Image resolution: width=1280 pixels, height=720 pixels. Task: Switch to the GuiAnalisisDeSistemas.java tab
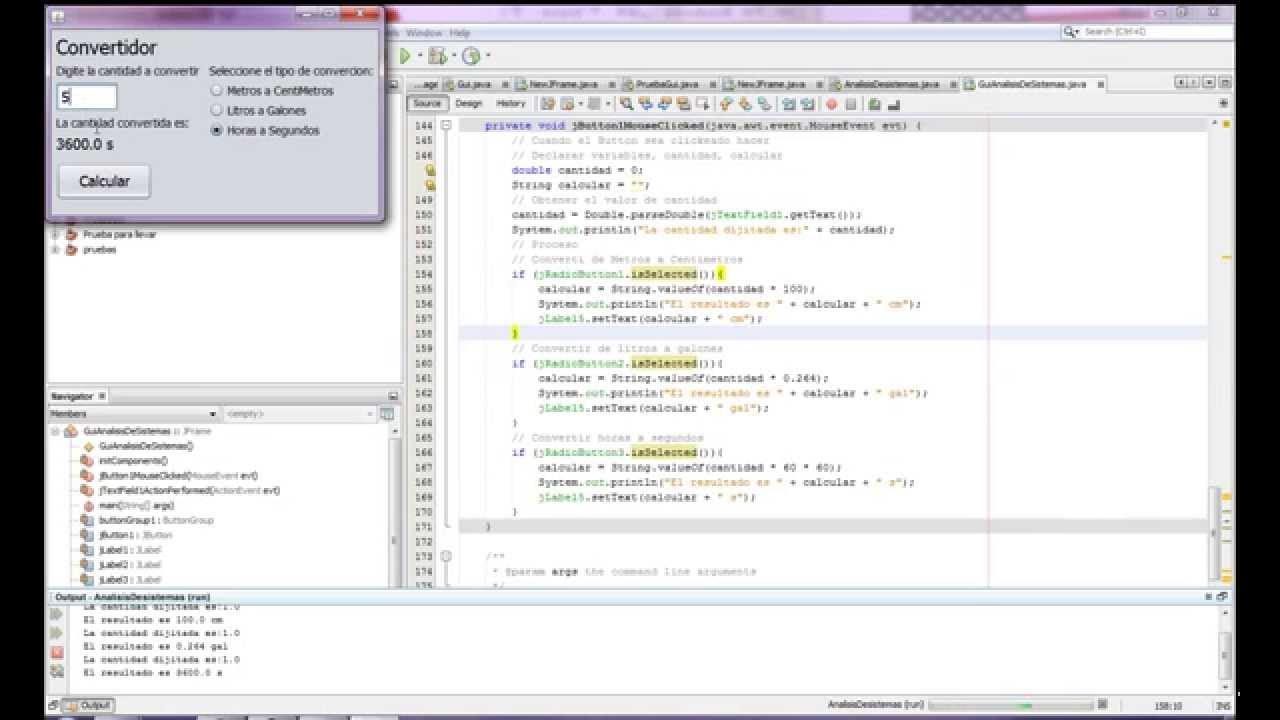pyautogui.click(x=1031, y=85)
